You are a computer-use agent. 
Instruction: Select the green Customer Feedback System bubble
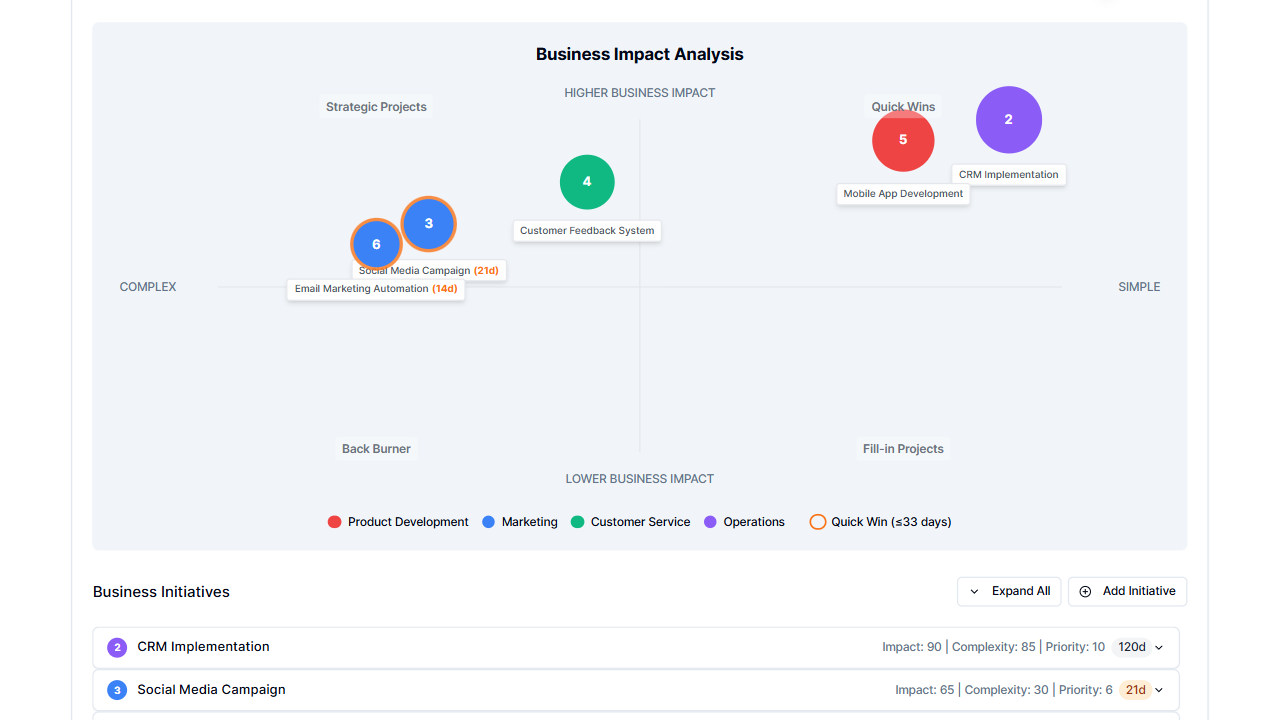[x=587, y=182]
